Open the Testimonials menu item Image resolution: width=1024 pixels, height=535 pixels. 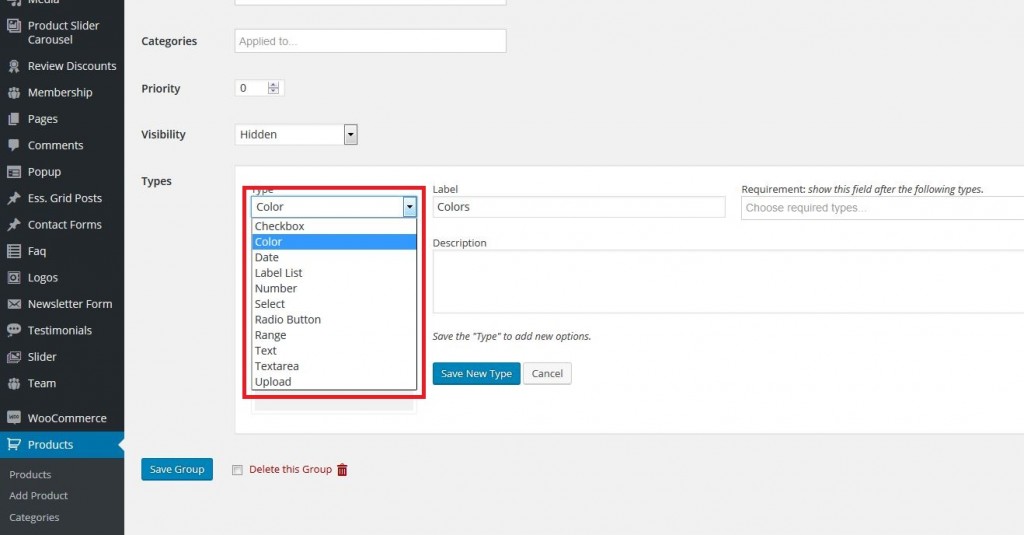[62, 331]
